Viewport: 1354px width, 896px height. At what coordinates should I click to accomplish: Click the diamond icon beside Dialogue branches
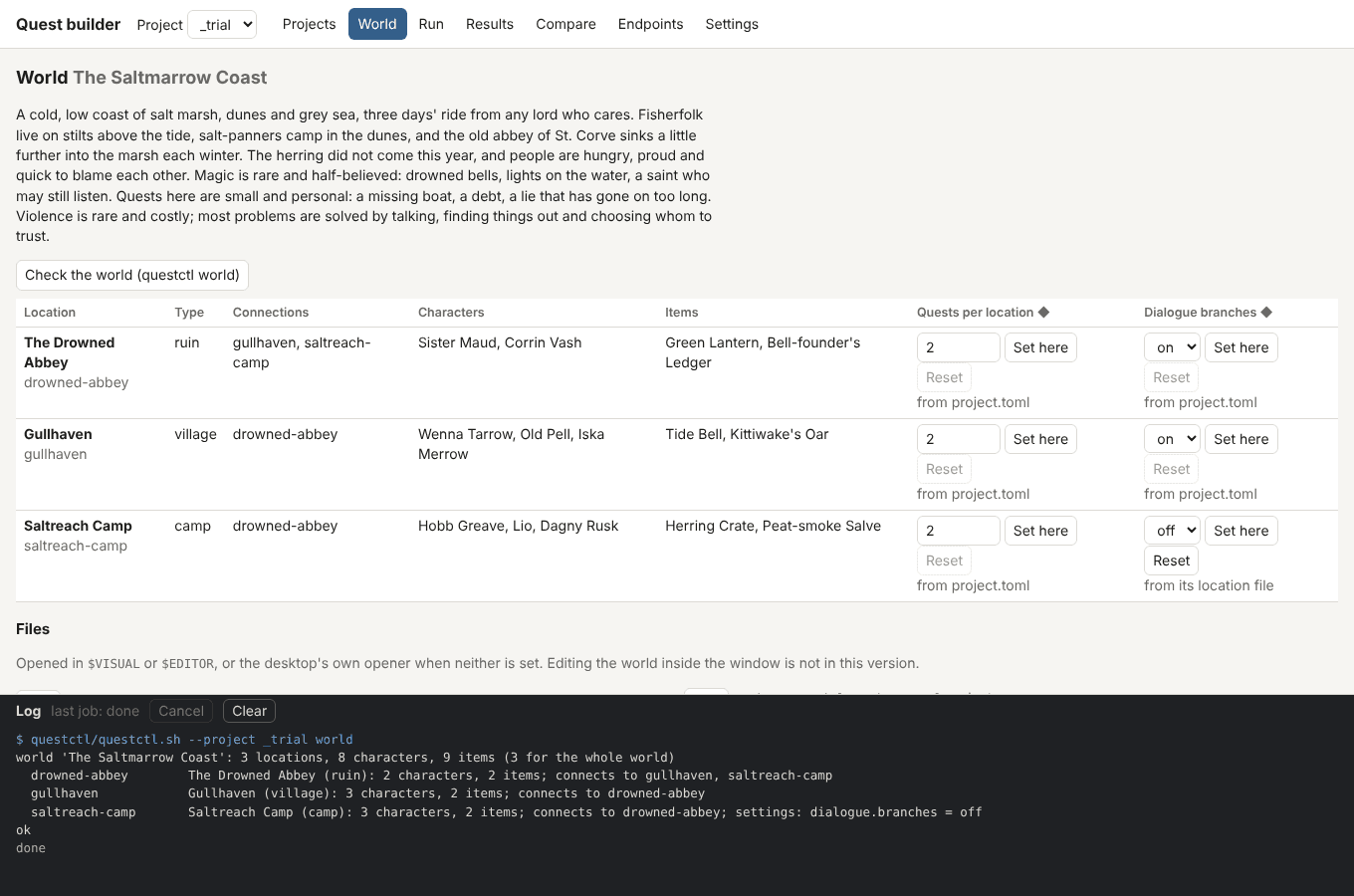1266,313
